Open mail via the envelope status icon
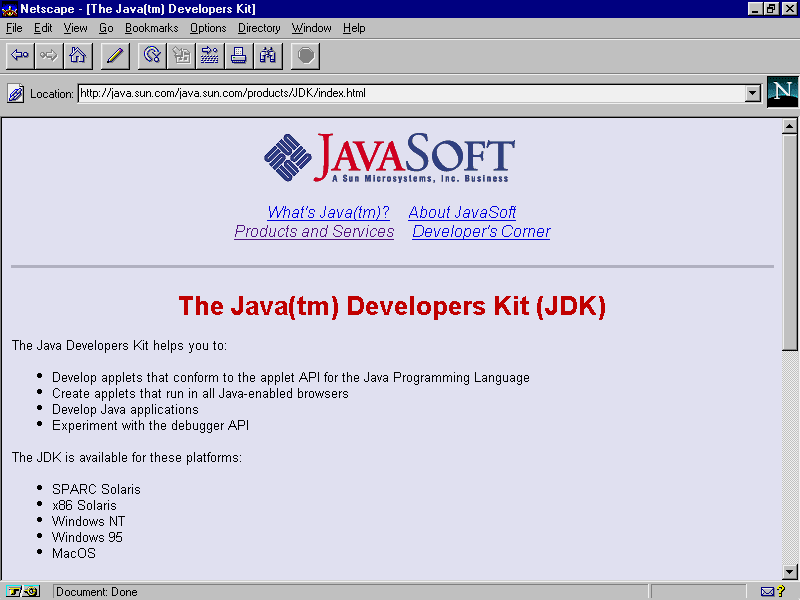 [x=766, y=591]
